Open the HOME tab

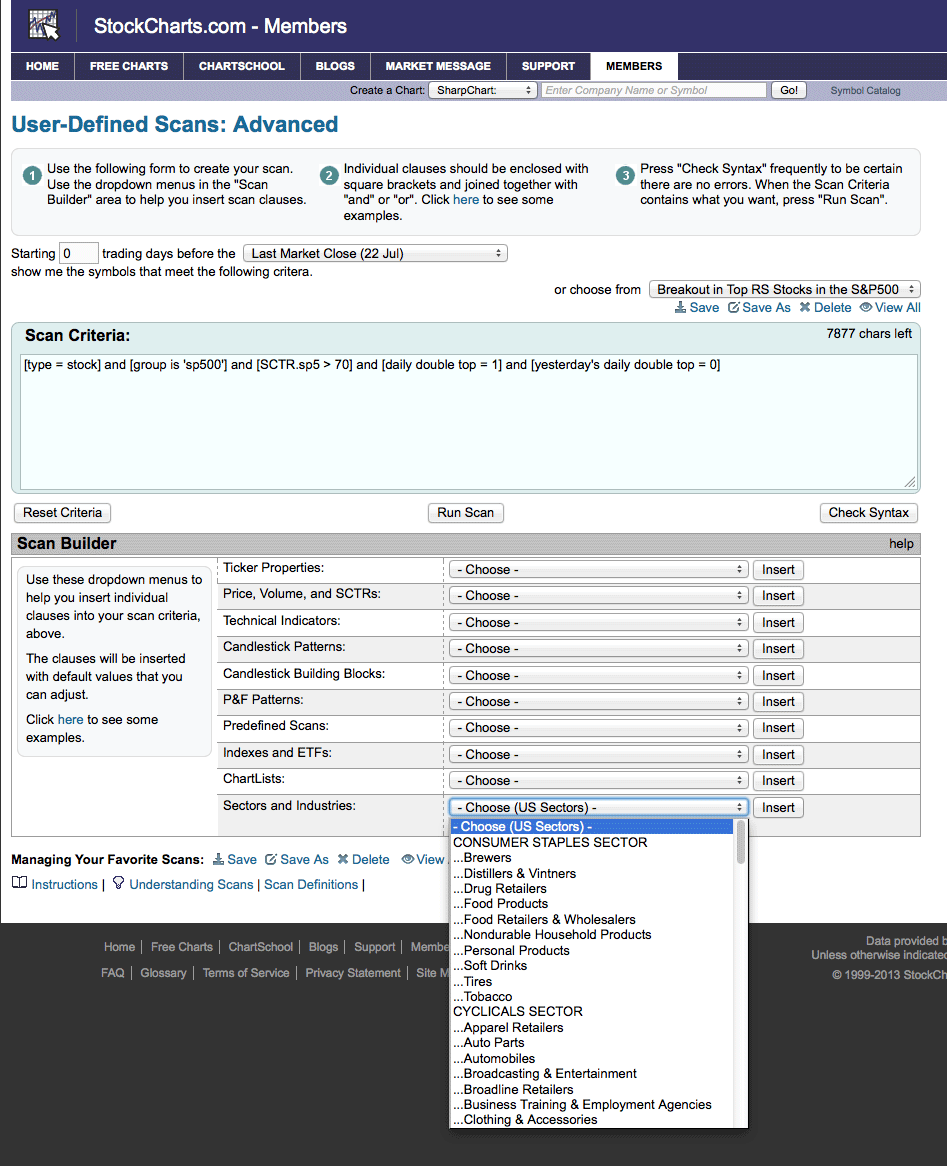point(42,66)
